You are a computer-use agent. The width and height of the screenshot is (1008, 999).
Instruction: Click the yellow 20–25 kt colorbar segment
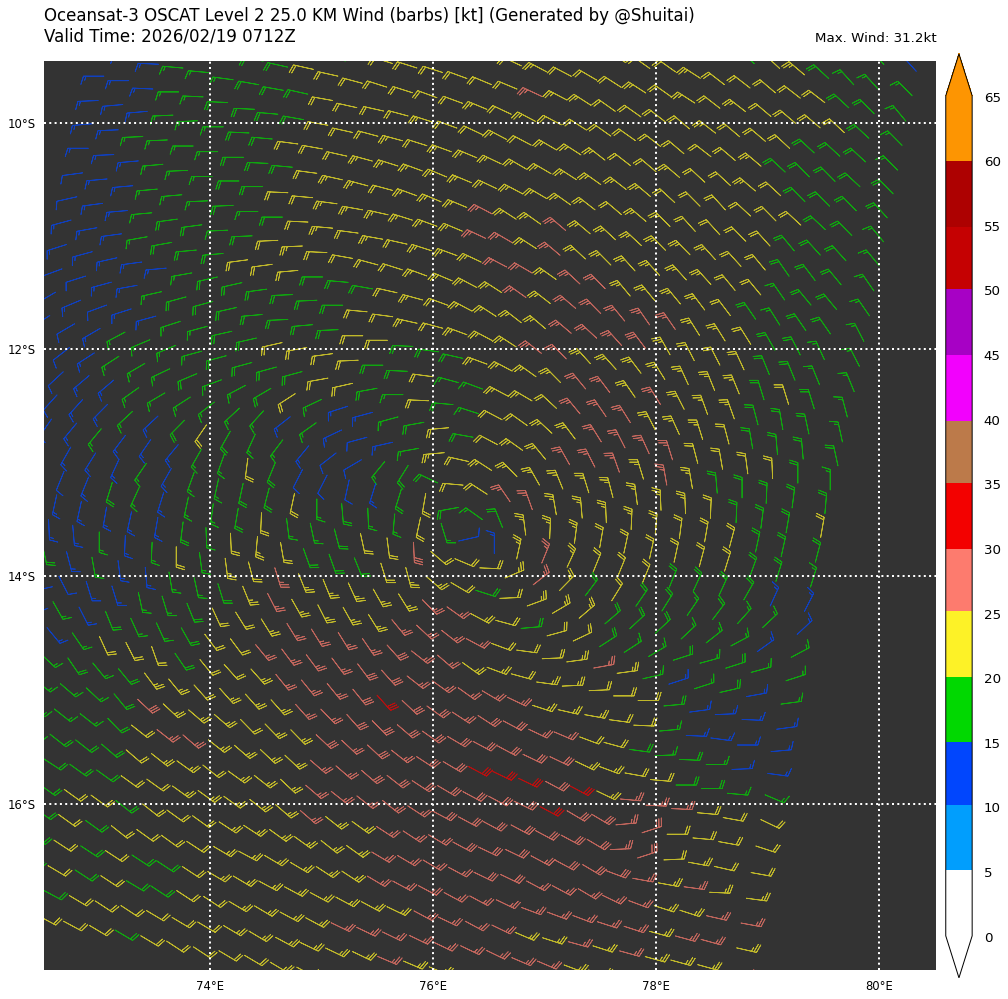[958, 644]
